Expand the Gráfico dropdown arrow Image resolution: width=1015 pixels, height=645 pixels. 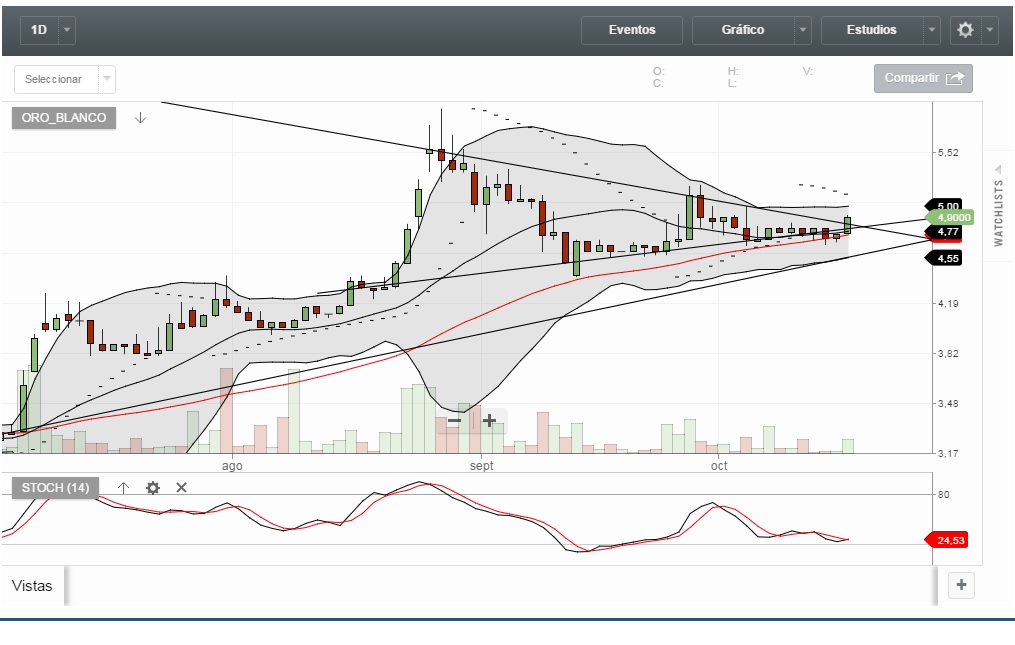pos(803,30)
